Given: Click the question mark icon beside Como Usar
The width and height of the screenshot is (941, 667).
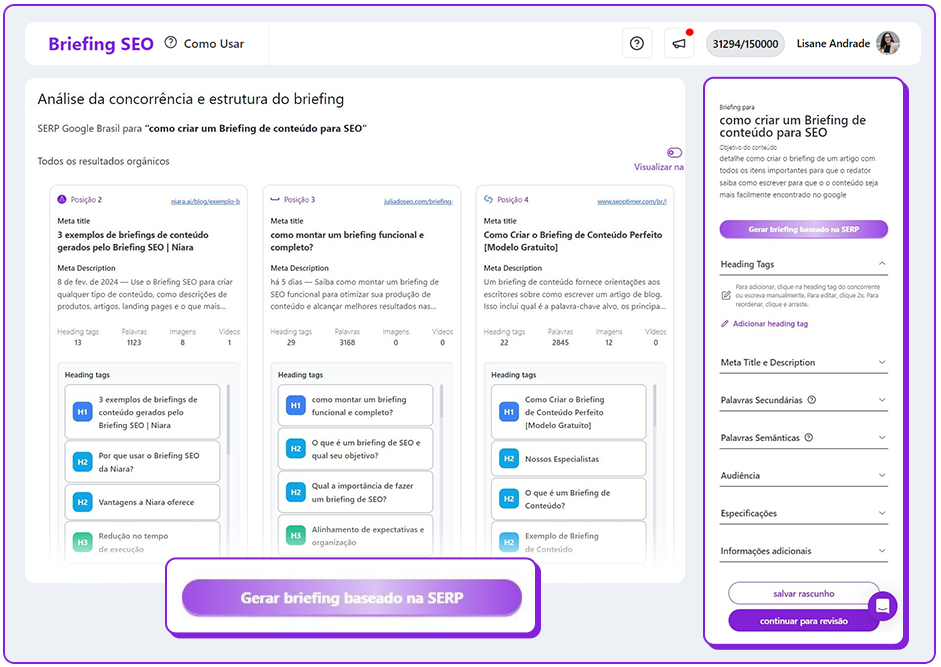Looking at the screenshot, I should (171, 43).
